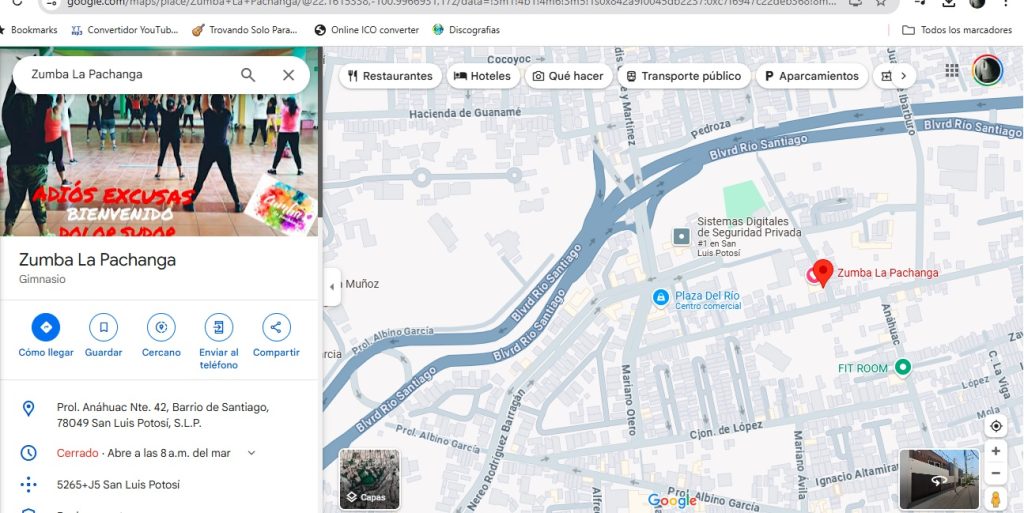Image resolution: width=1024 pixels, height=513 pixels.
Task: Open Street View pegman icon
Action: click(x=996, y=499)
